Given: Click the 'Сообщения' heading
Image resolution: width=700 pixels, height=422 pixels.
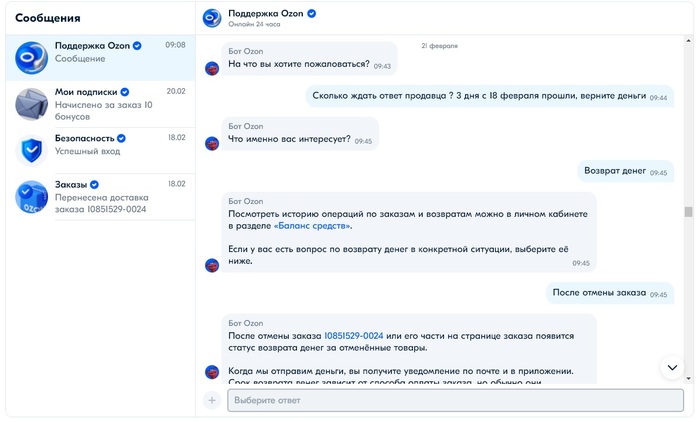Looking at the screenshot, I should pyautogui.click(x=48, y=18).
